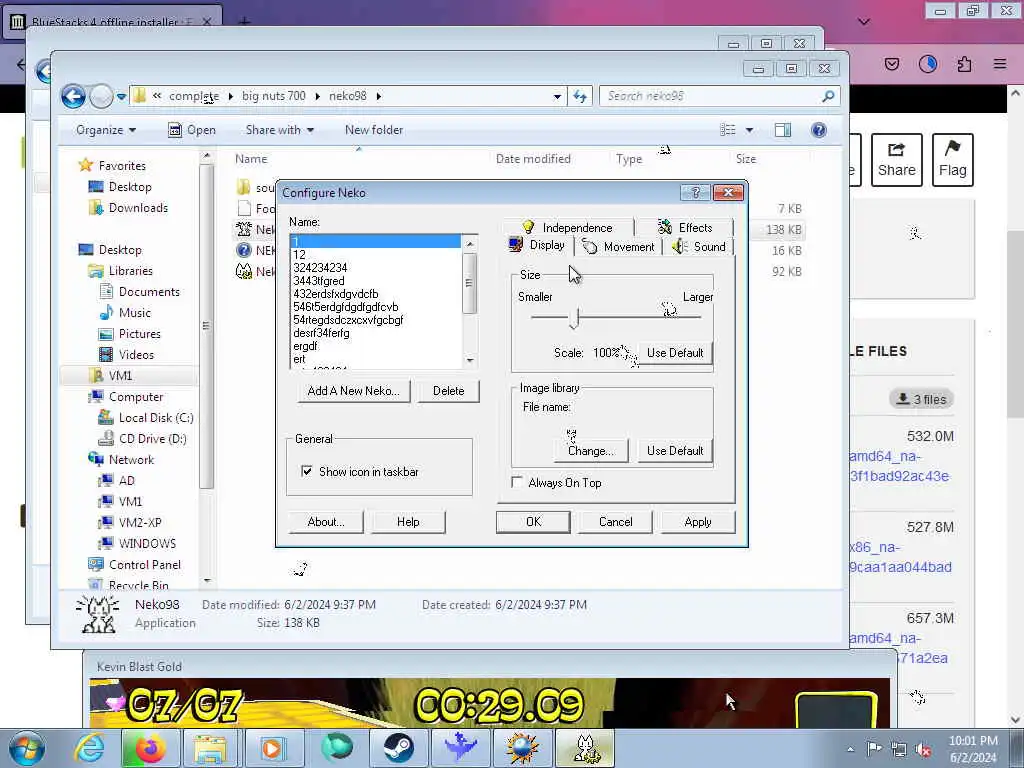Screen dimensions: 1024x768
Task: Open the Movement tab
Action: pos(618,247)
